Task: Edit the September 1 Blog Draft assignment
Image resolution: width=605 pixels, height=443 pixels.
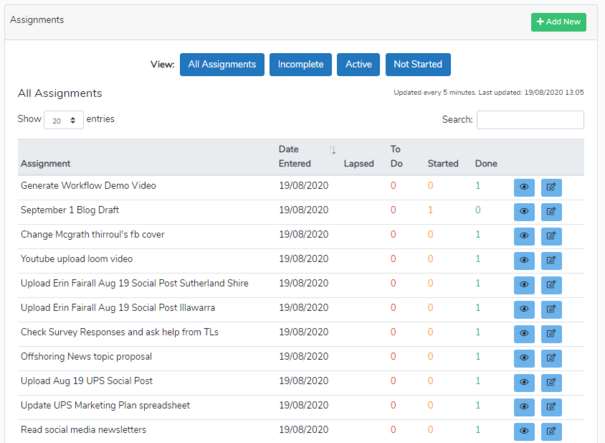Action: [551, 211]
